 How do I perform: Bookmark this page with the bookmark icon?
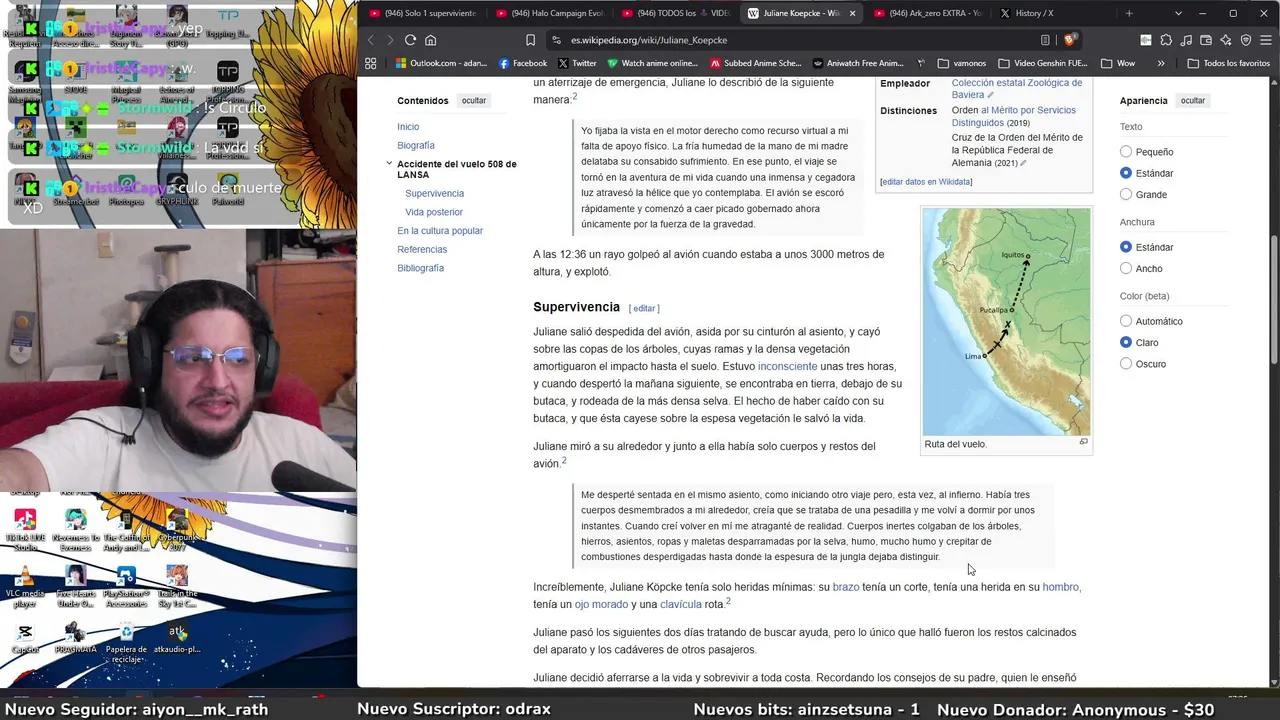(530, 40)
